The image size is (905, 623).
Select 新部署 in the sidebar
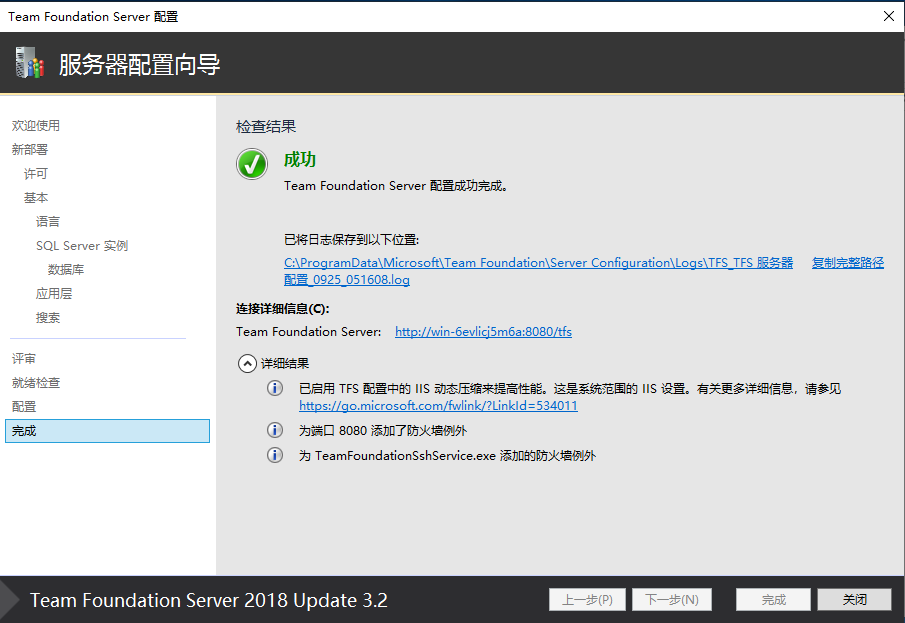30,150
